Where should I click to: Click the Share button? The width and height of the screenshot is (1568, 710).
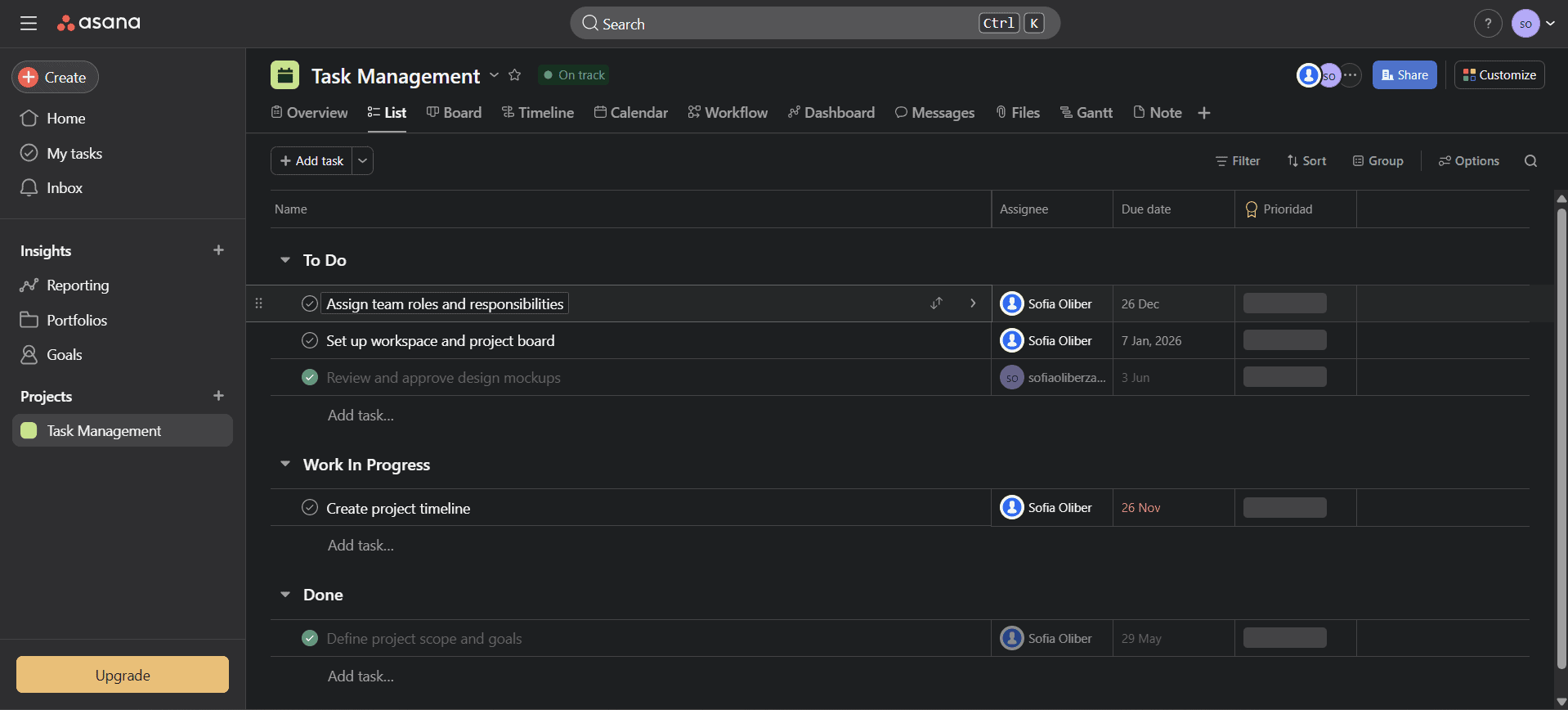click(x=1404, y=75)
